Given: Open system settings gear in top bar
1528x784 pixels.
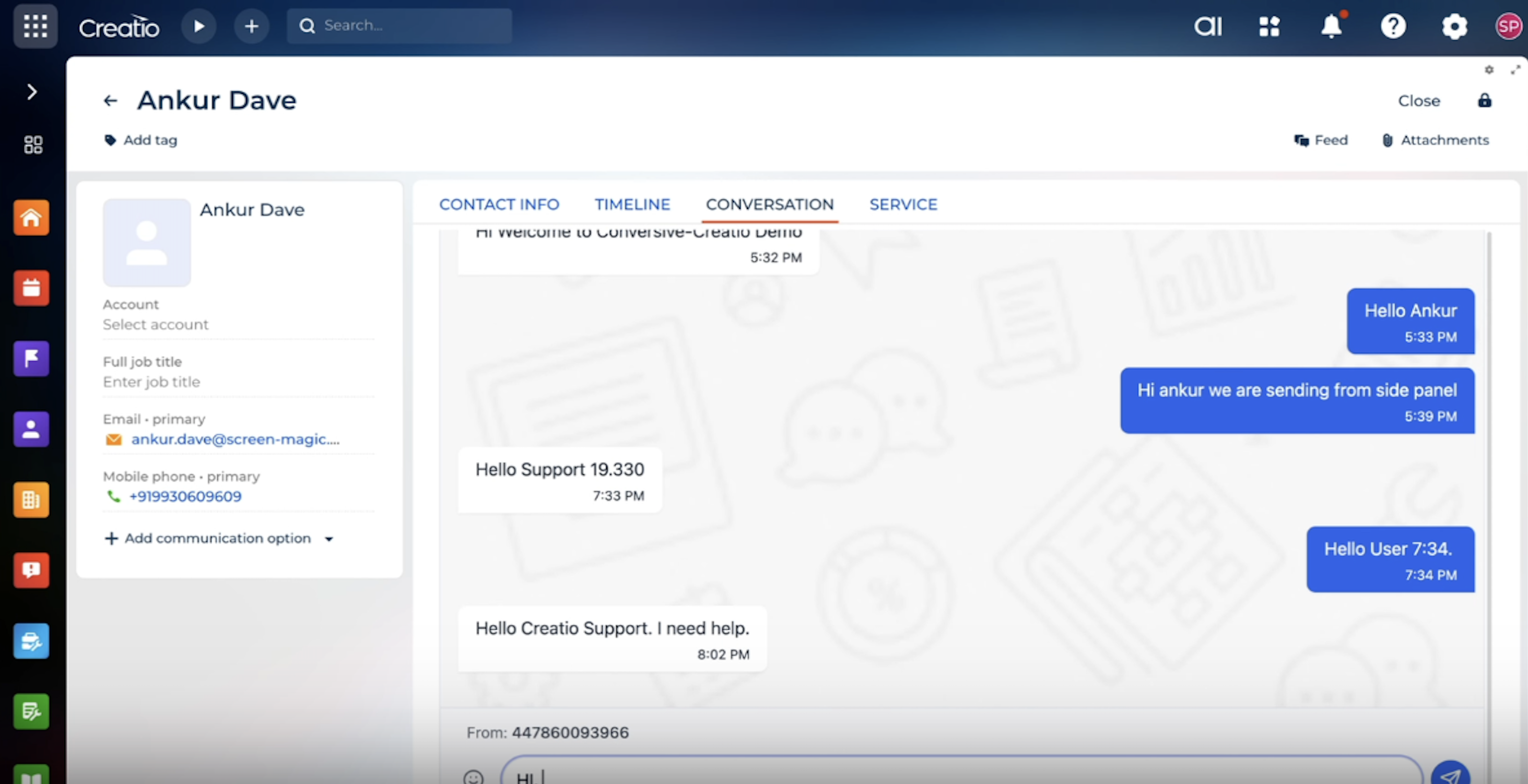Looking at the screenshot, I should (x=1454, y=26).
